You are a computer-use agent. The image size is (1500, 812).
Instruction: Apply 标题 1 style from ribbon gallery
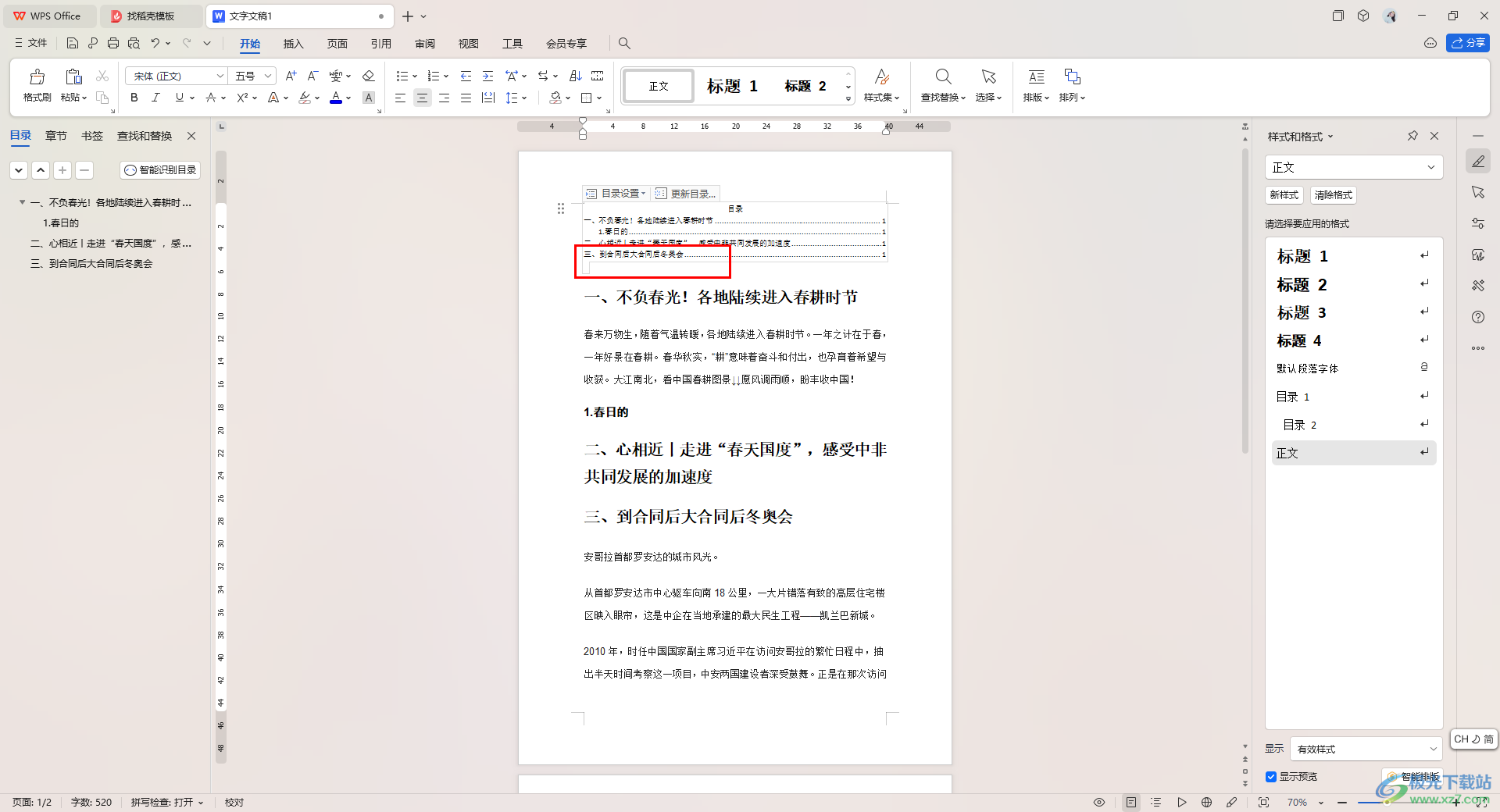pyautogui.click(x=732, y=86)
